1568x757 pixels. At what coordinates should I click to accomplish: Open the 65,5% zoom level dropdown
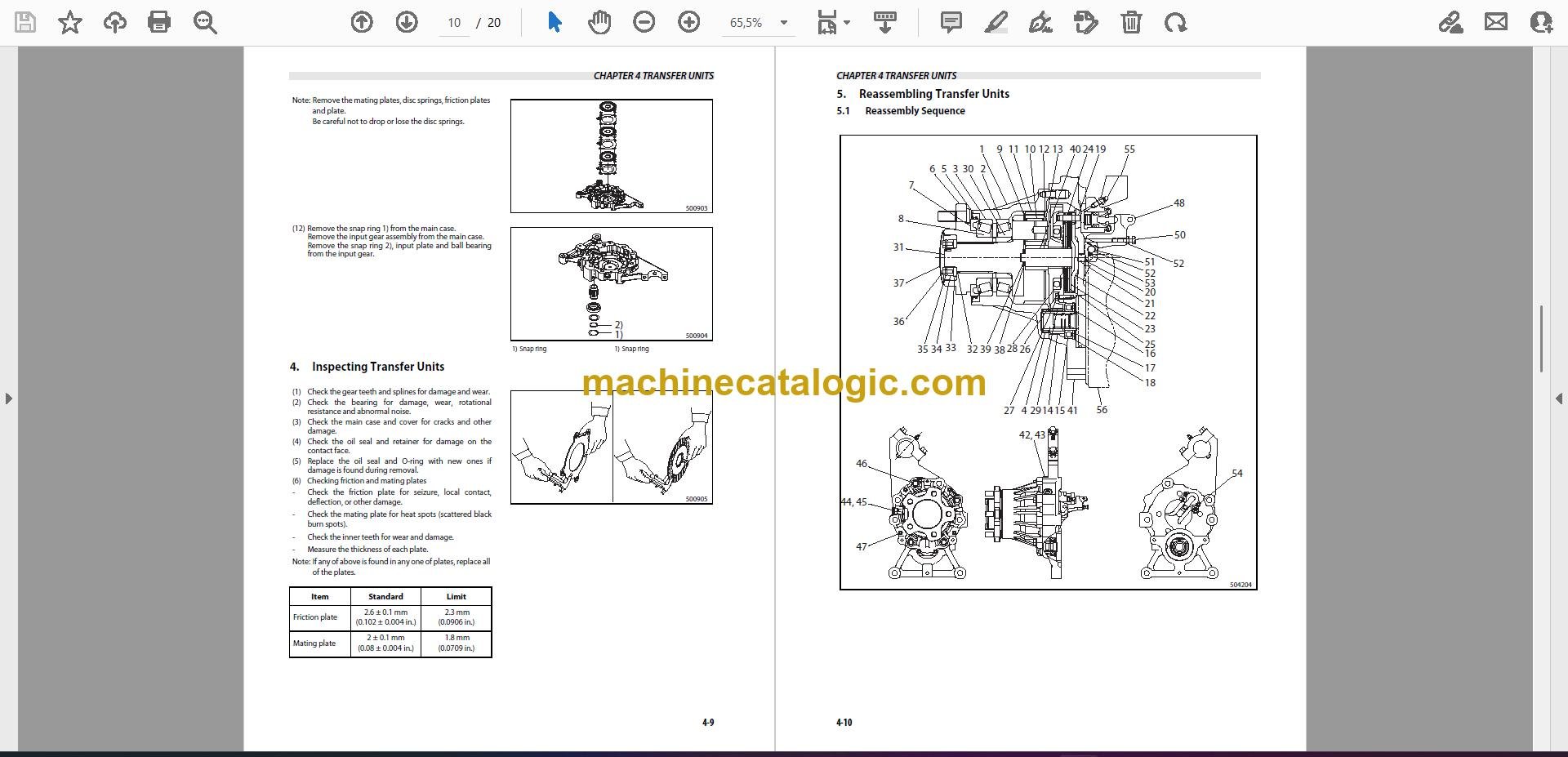(x=758, y=23)
